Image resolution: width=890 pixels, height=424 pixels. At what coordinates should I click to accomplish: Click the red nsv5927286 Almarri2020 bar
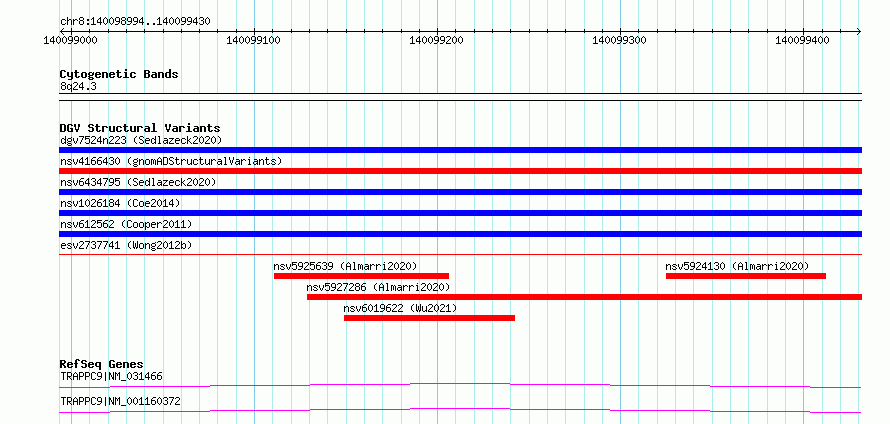(585, 297)
